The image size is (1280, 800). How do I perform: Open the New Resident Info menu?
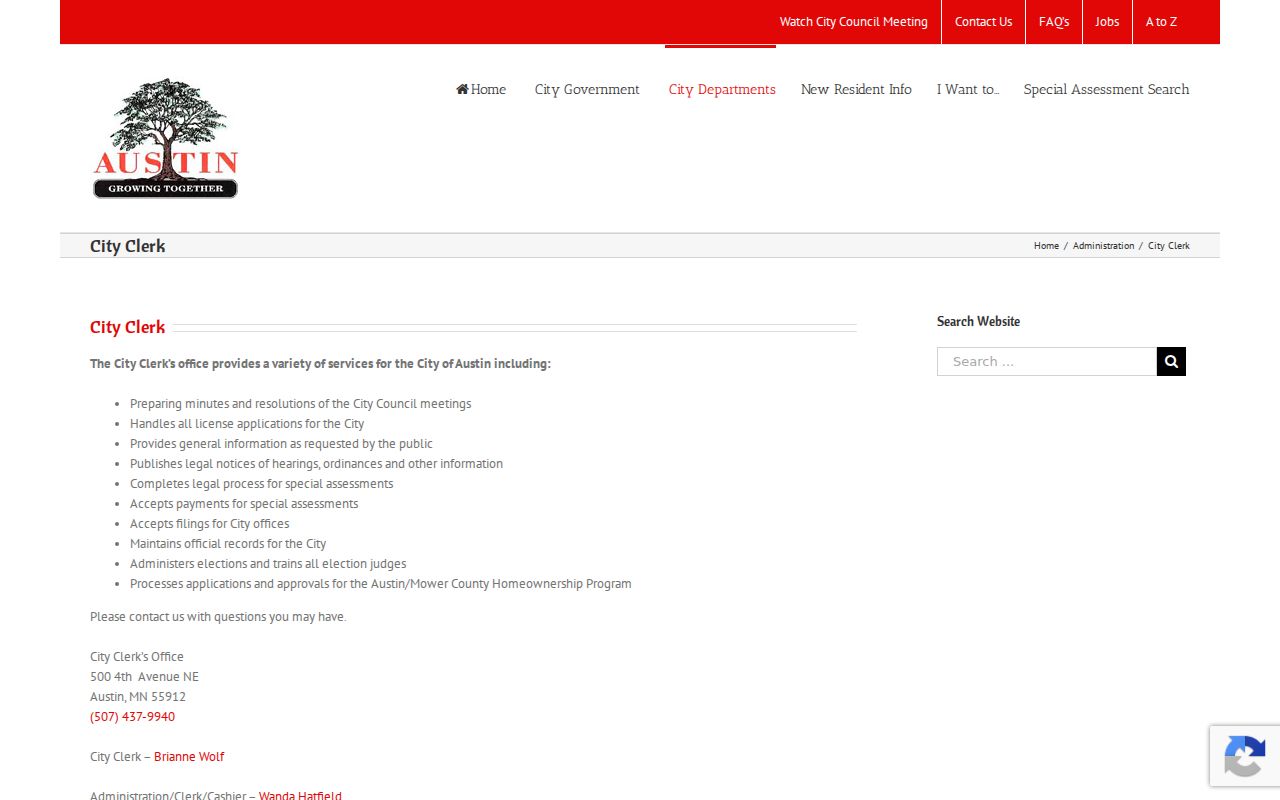[x=856, y=89]
